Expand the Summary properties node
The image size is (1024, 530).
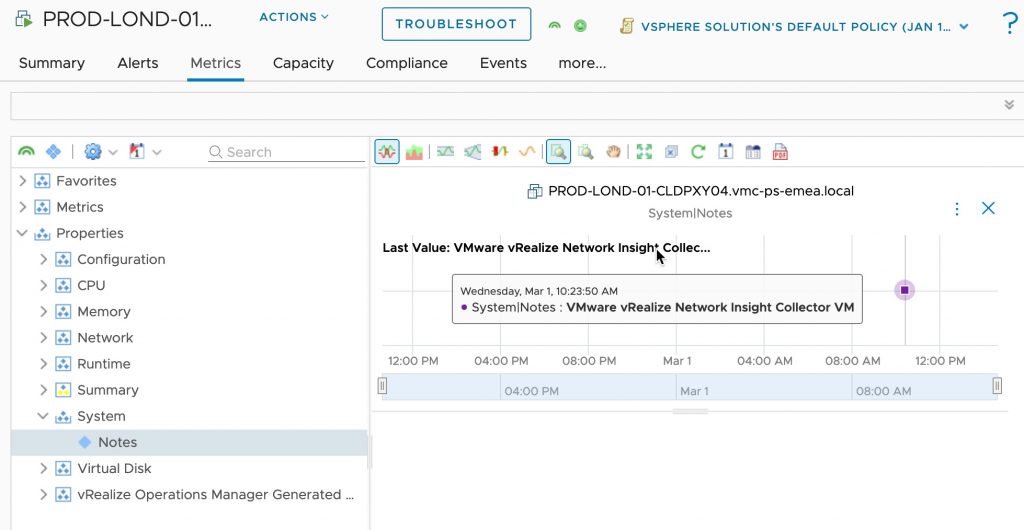(x=44, y=390)
